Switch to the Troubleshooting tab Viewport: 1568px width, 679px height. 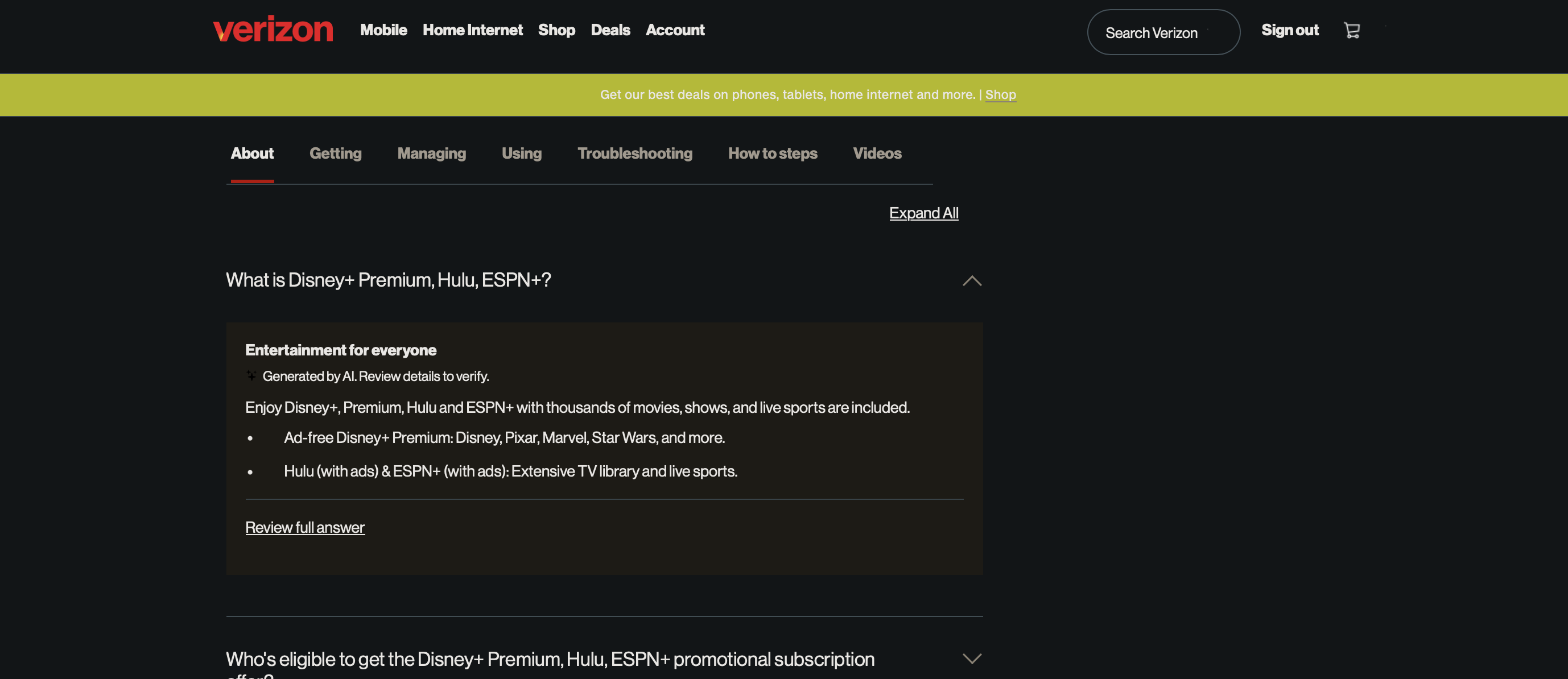[635, 154]
